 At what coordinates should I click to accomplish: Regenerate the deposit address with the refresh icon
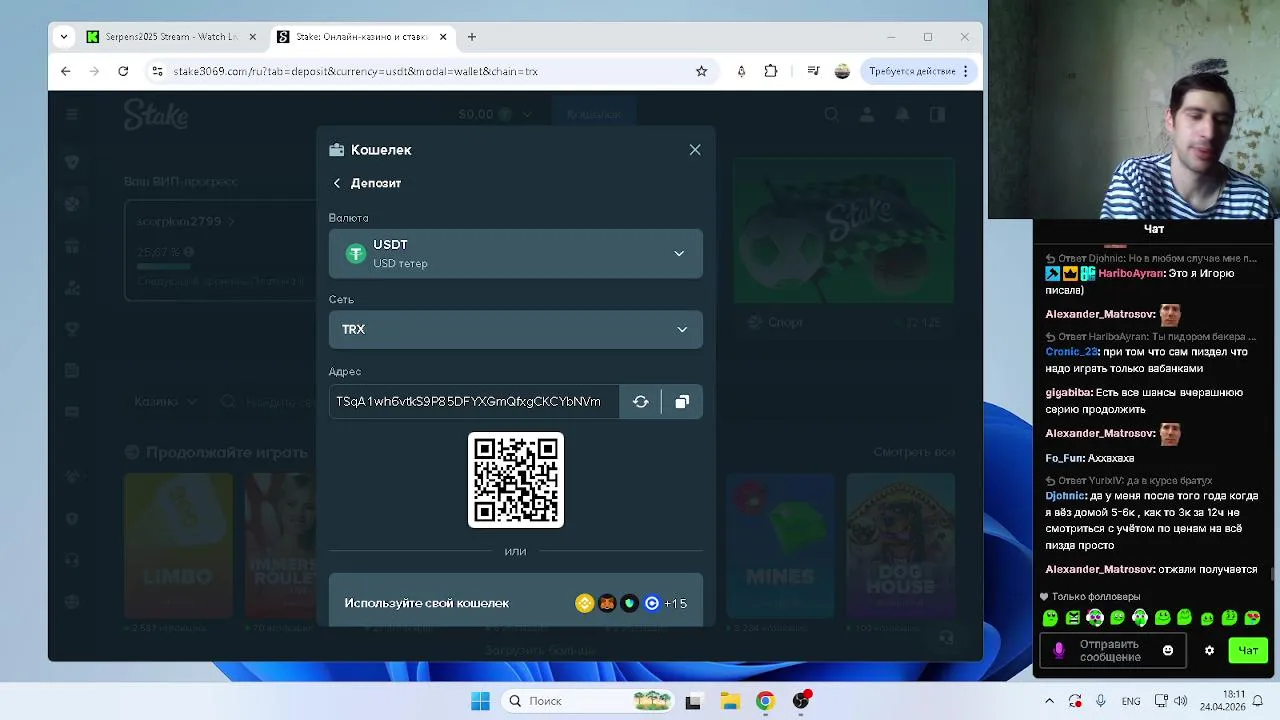(641, 402)
